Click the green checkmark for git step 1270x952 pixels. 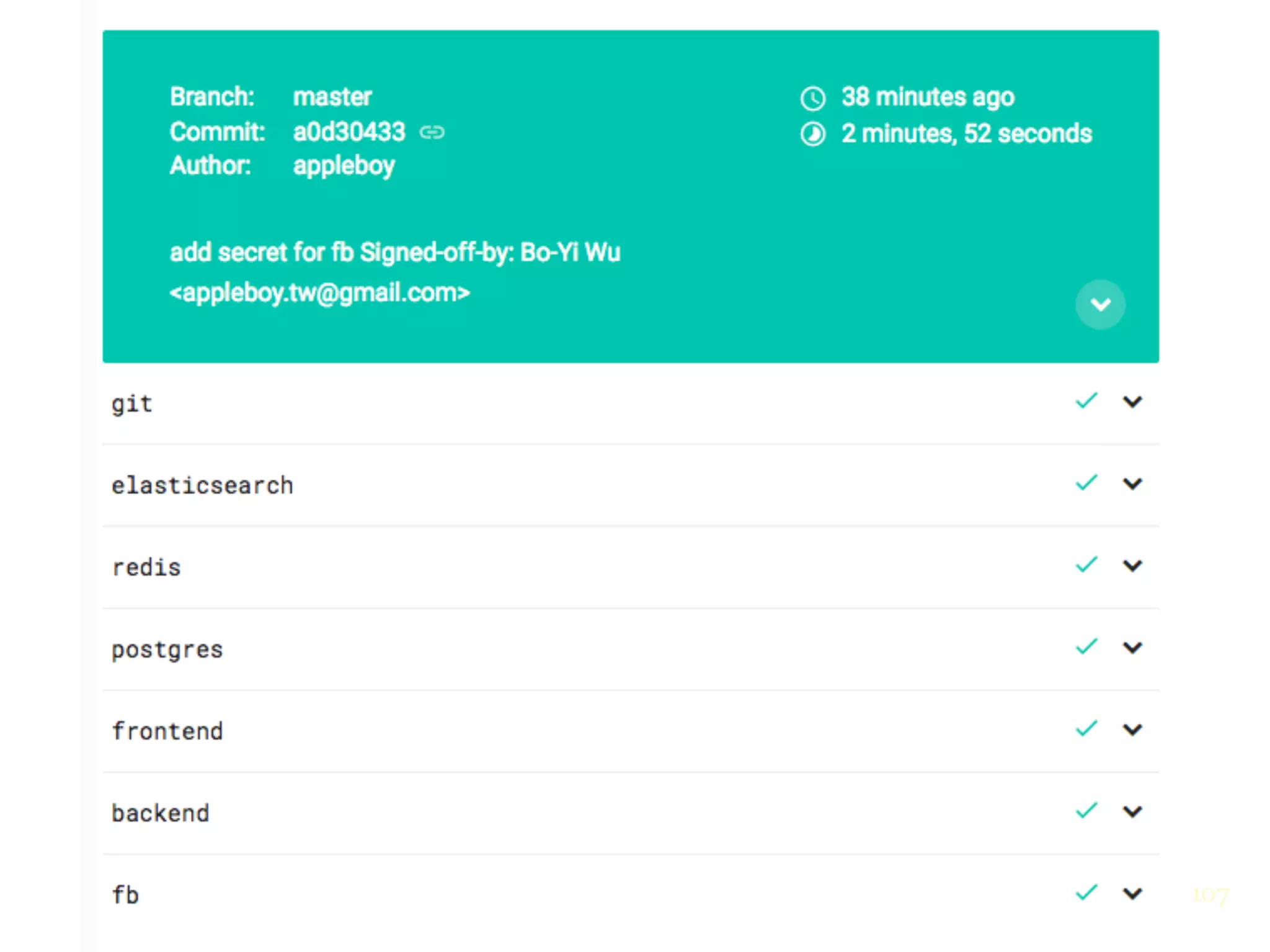(x=1086, y=401)
